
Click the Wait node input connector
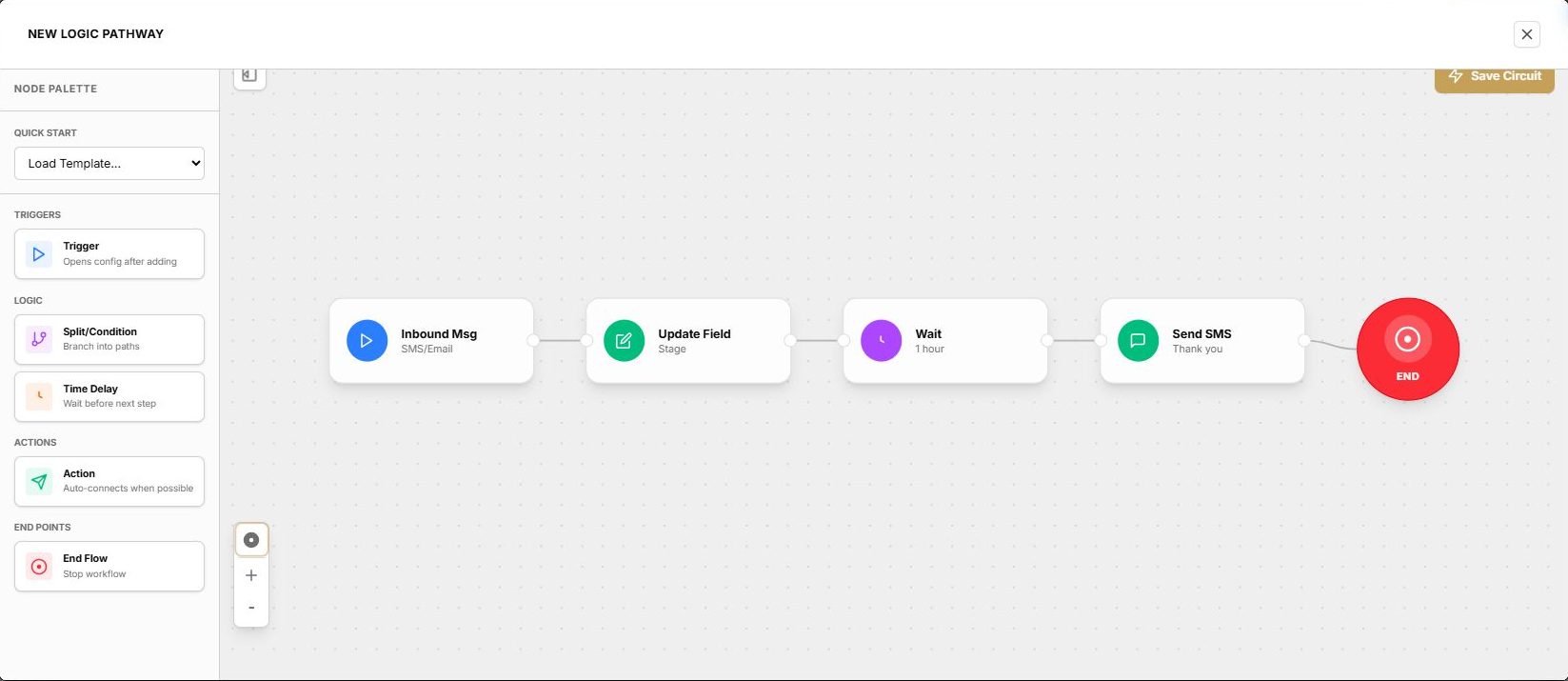point(844,340)
